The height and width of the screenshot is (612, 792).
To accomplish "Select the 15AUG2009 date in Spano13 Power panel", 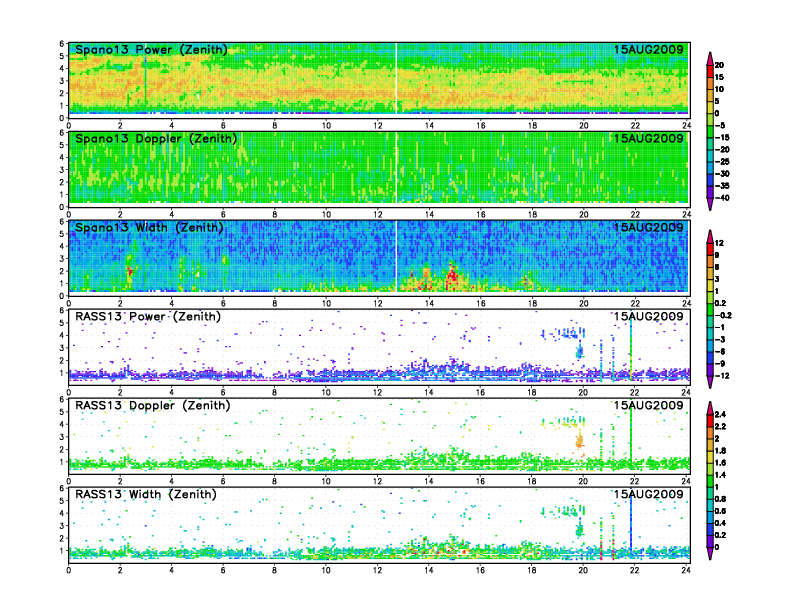I will click(x=648, y=49).
